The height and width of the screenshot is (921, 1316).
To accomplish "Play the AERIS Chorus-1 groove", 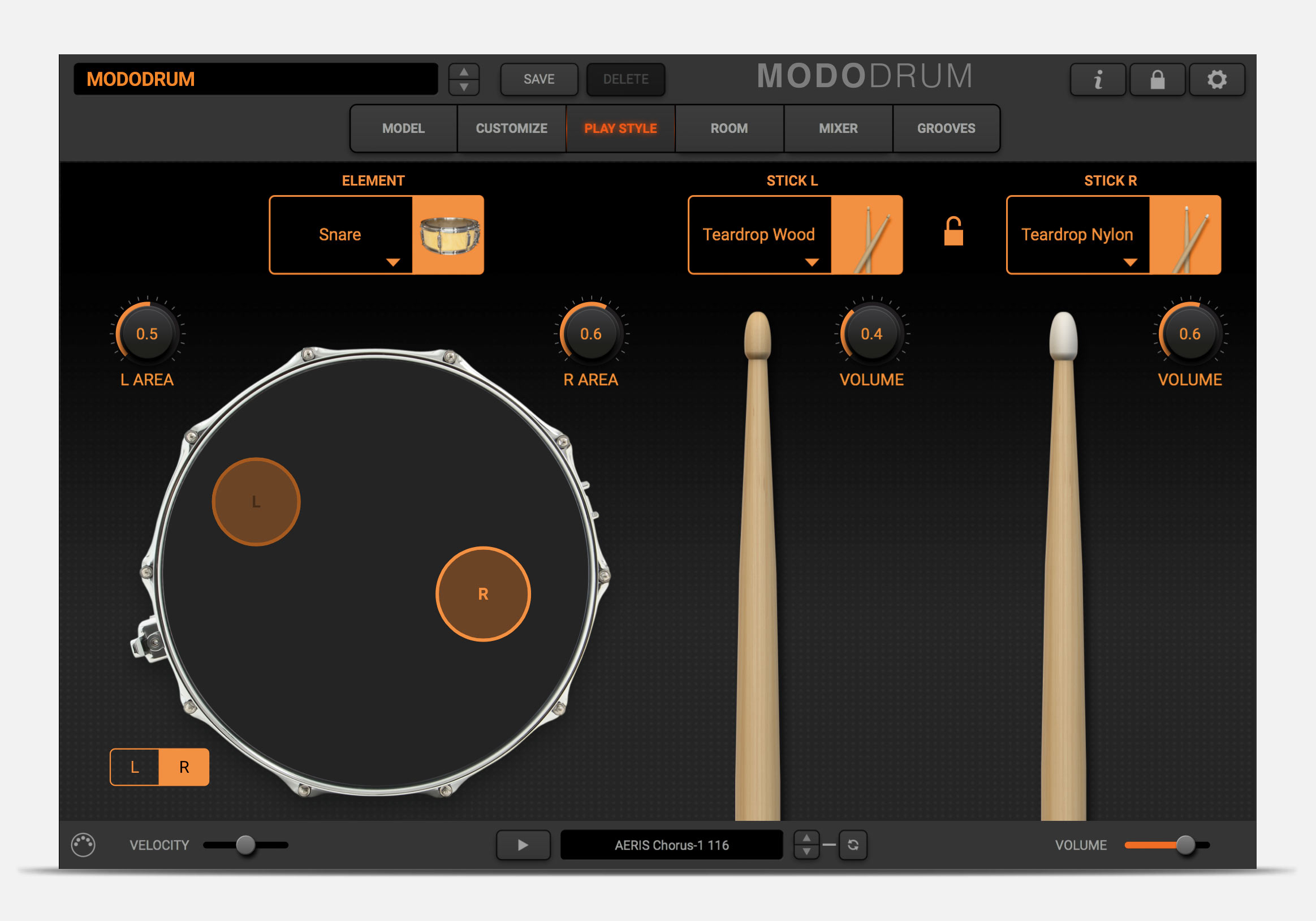I will tap(523, 845).
